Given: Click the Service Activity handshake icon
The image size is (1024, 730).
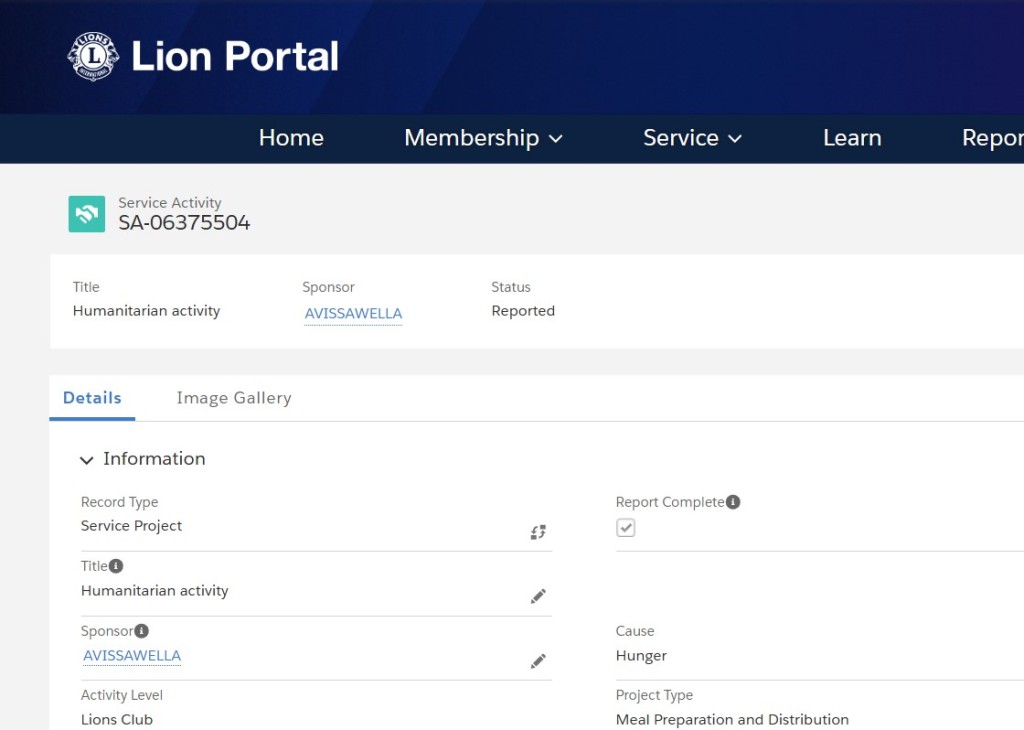Looking at the screenshot, I should coord(87,214).
